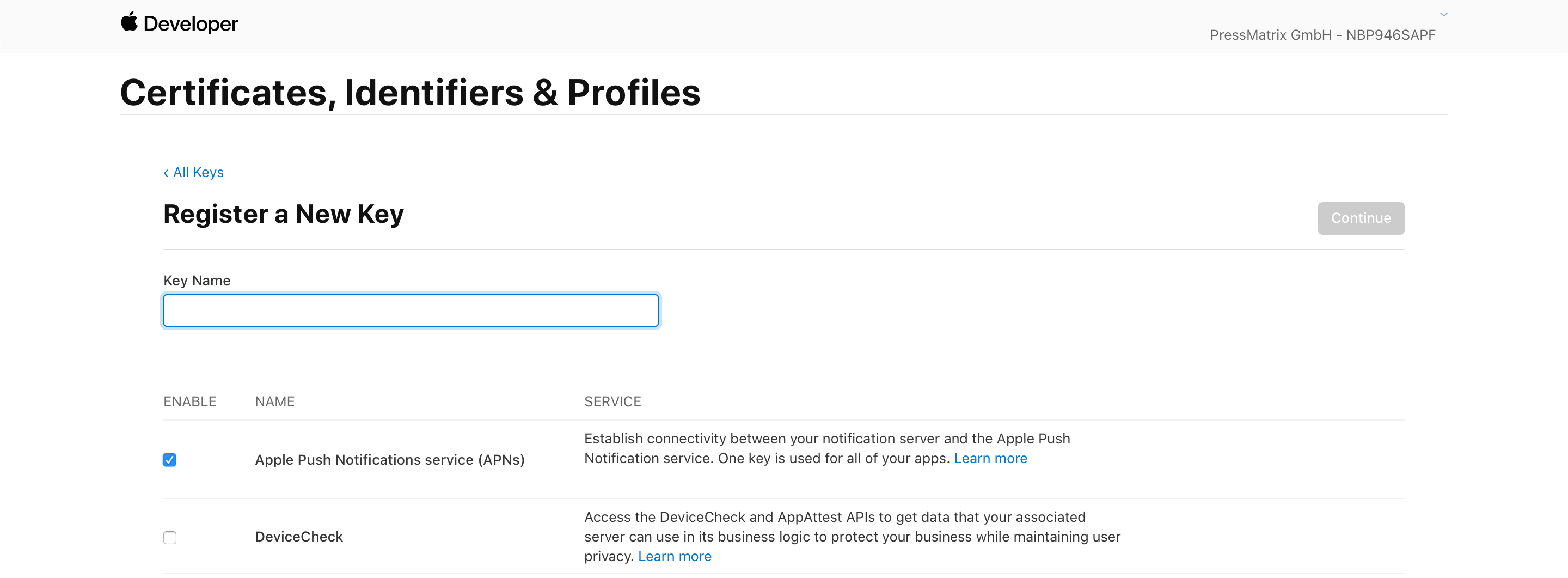The width and height of the screenshot is (1568, 578).
Task: Open Learn more for DeviceCheck privacy
Action: 675,556
